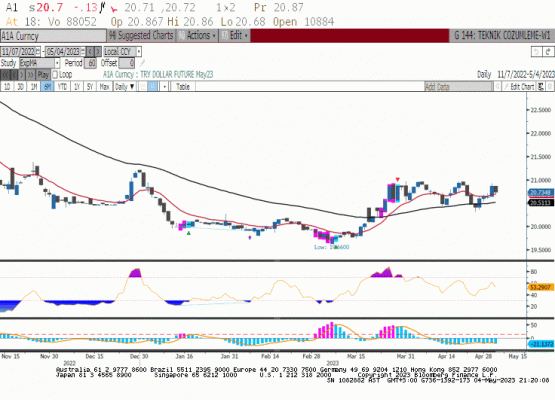
Task: Start chart animation with Play button
Action: pyautogui.click(x=43, y=75)
